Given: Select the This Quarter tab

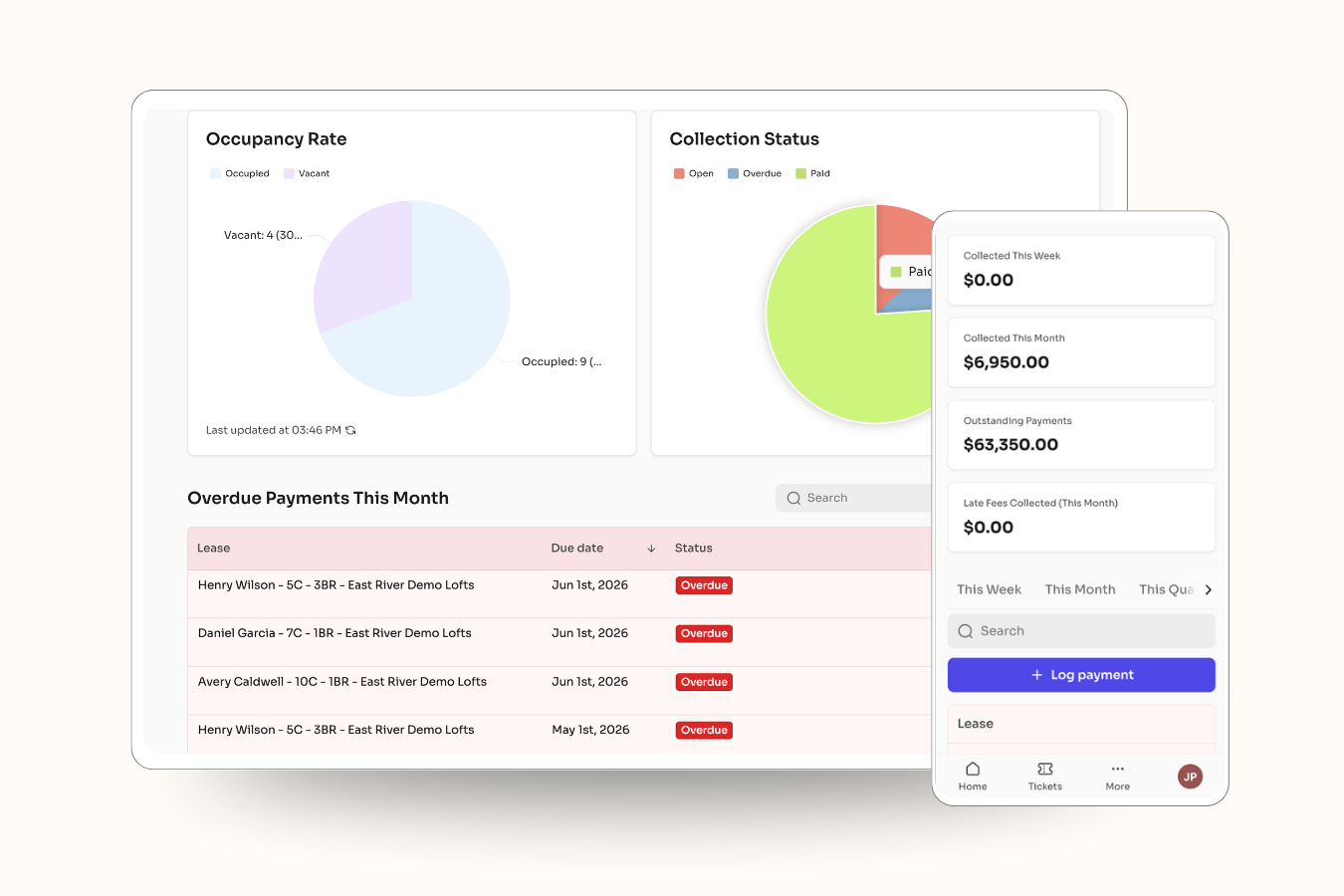Looking at the screenshot, I should [1166, 589].
